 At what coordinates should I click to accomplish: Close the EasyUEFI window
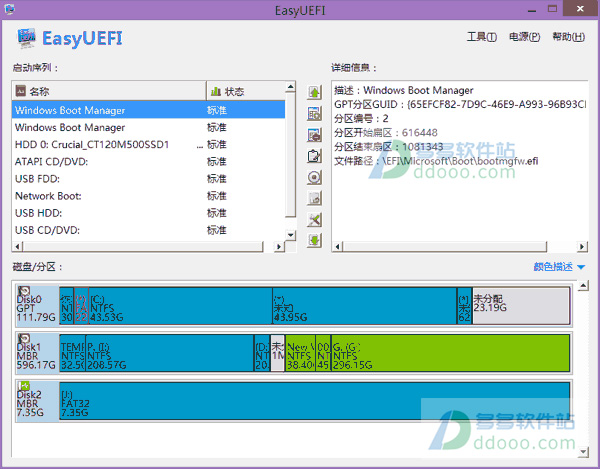580,9
